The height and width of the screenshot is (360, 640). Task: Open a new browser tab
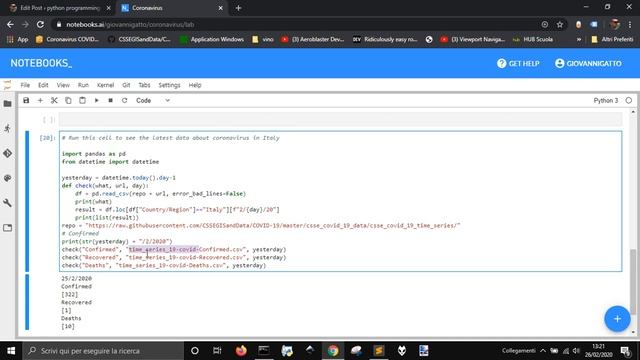238,8
